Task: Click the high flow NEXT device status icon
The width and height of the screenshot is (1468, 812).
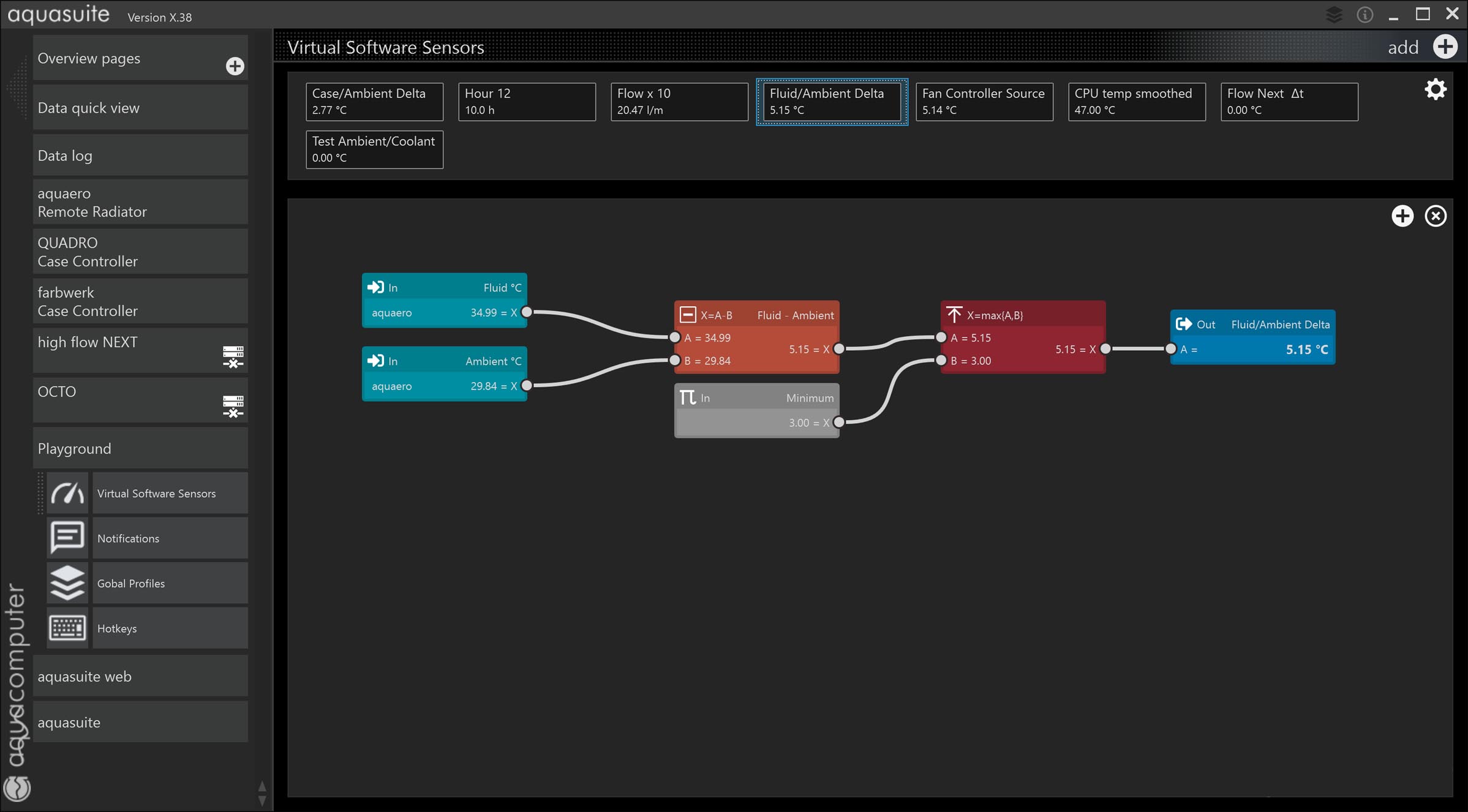Action: point(233,356)
